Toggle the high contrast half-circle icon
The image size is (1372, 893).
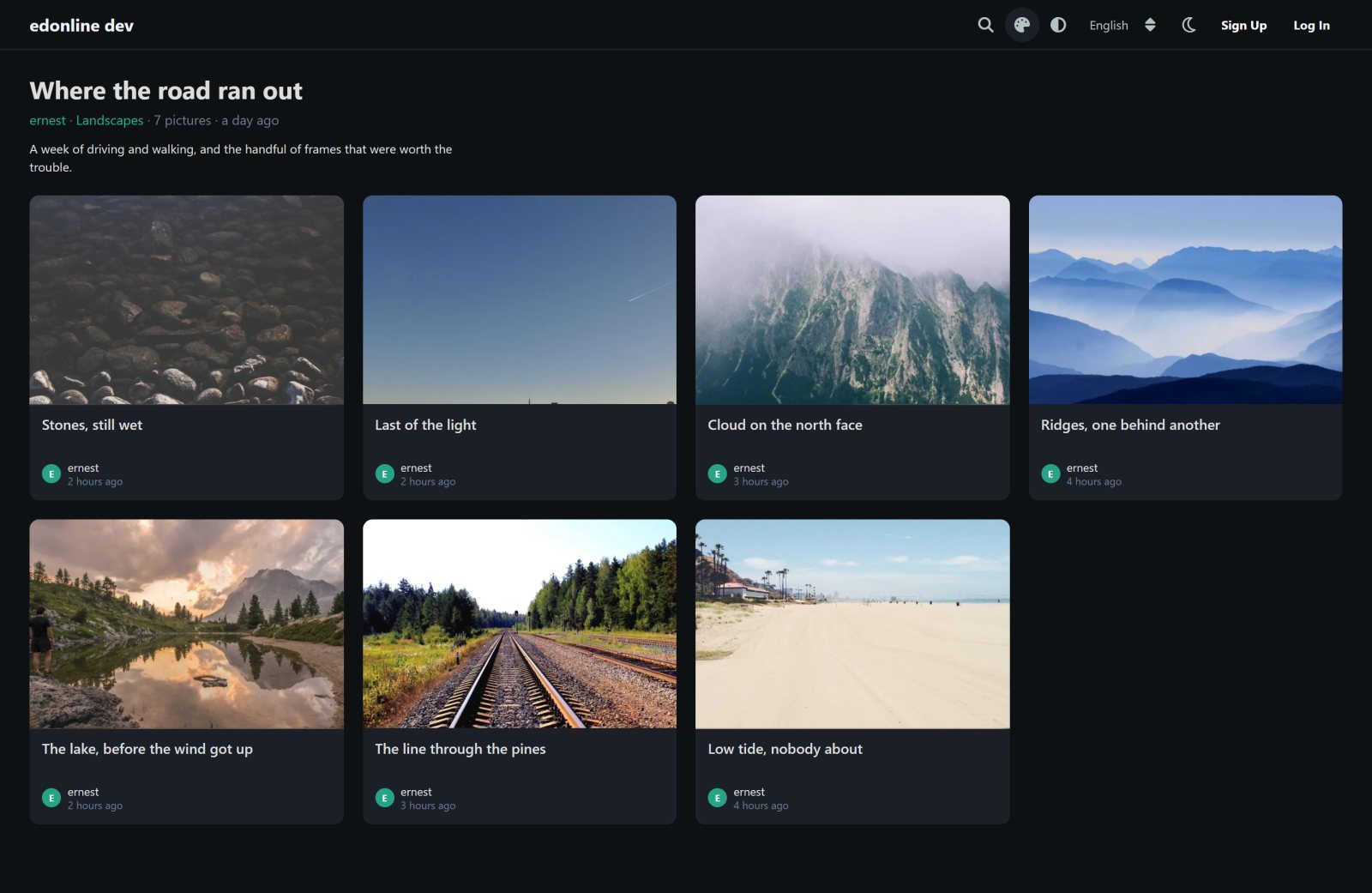click(1058, 25)
